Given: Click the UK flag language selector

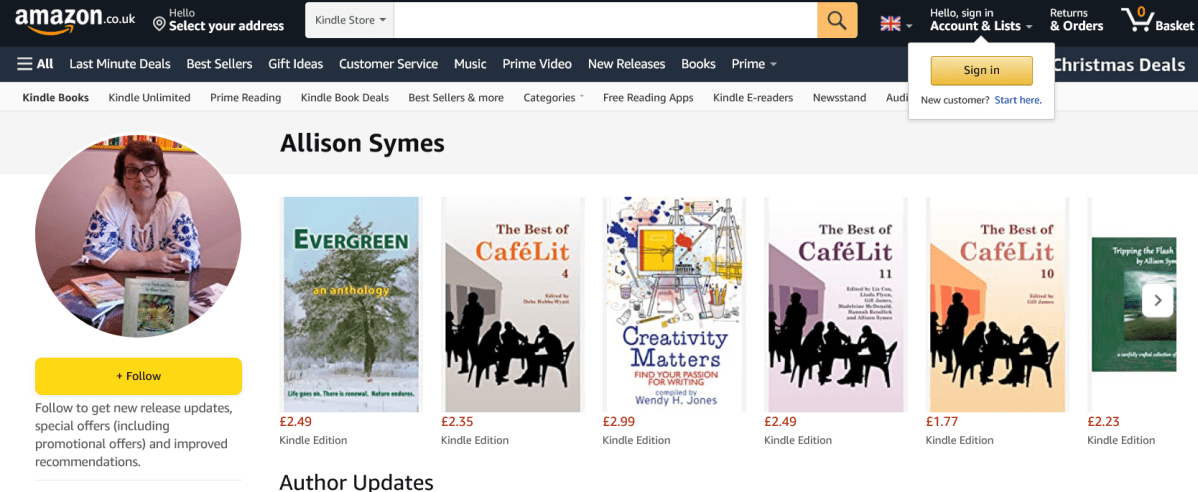Looking at the screenshot, I should tap(895, 24).
